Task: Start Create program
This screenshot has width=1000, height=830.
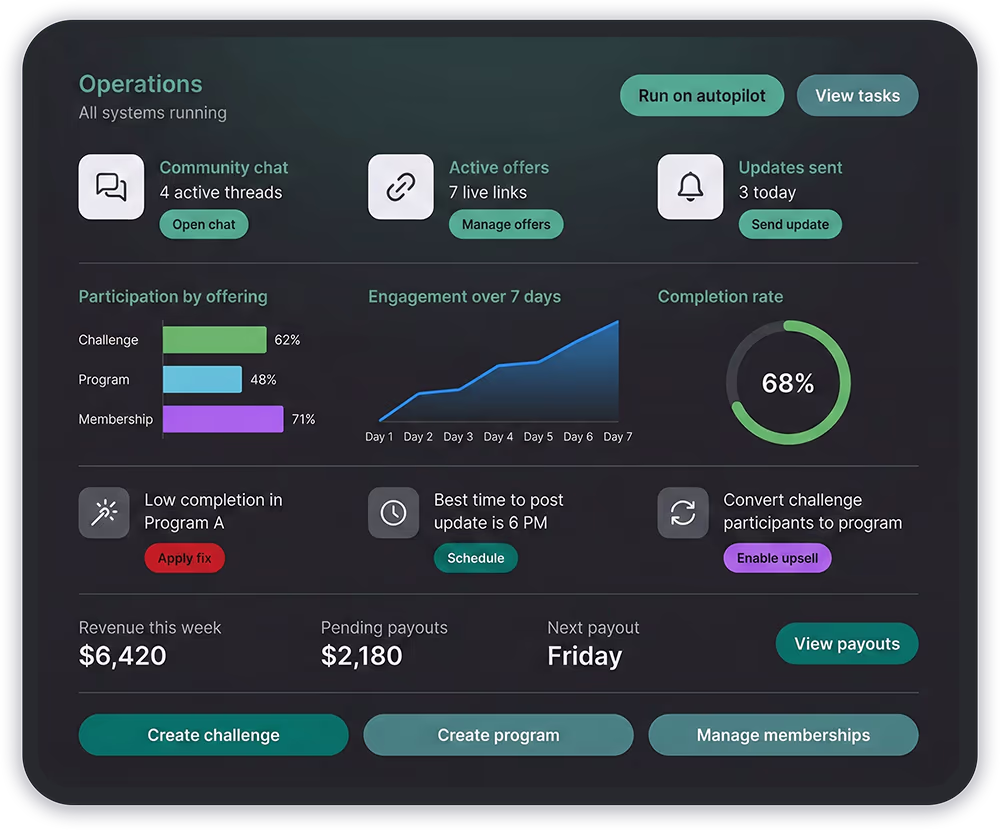Action: click(498, 735)
